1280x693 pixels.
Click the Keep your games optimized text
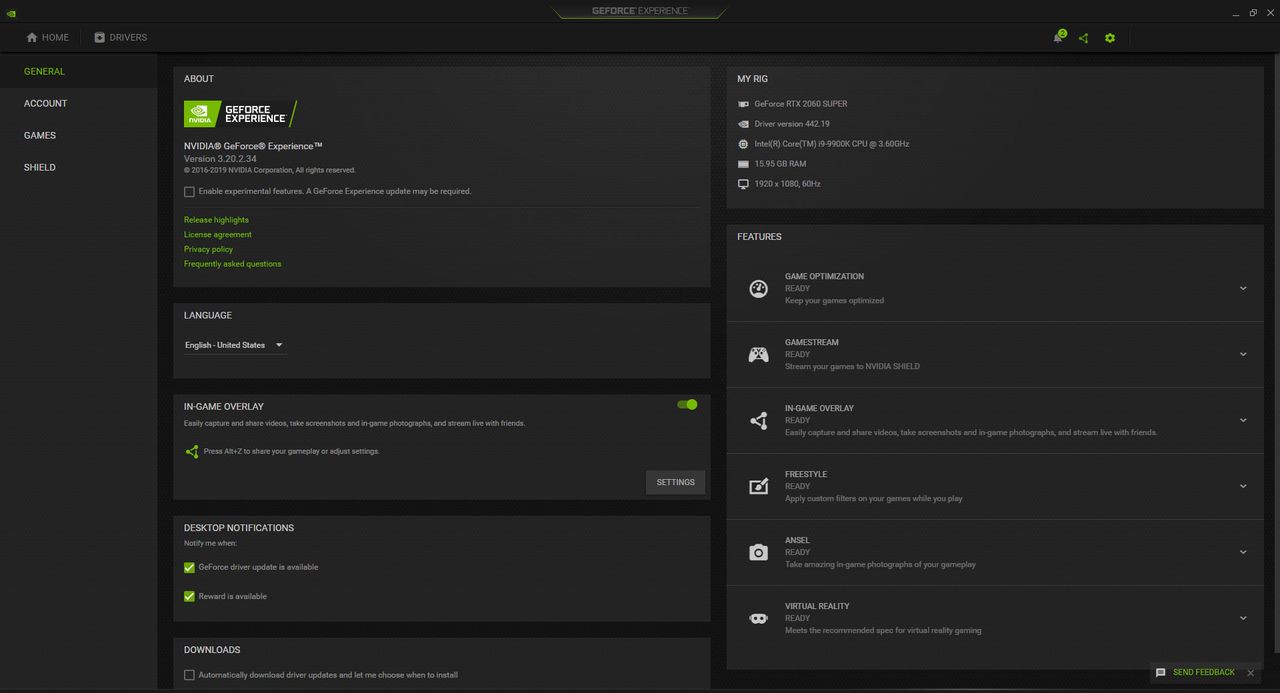(x=834, y=300)
